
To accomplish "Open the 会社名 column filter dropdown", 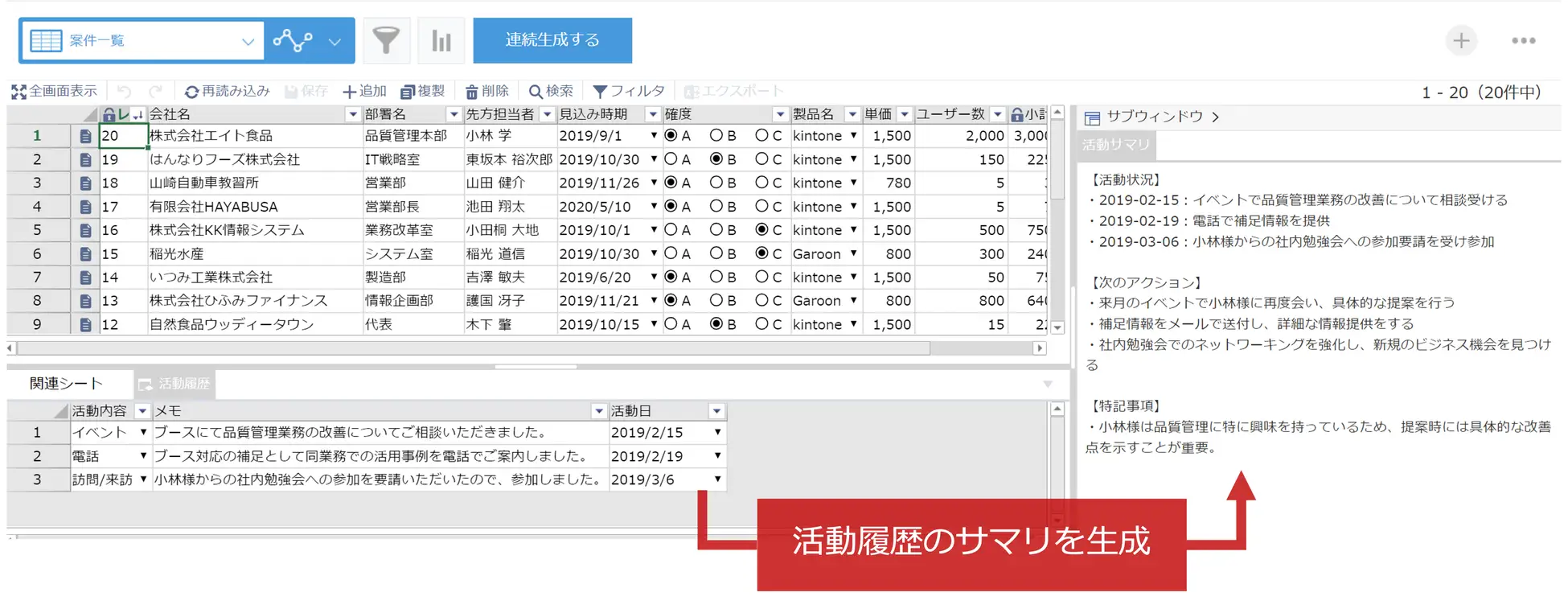I will (x=352, y=114).
